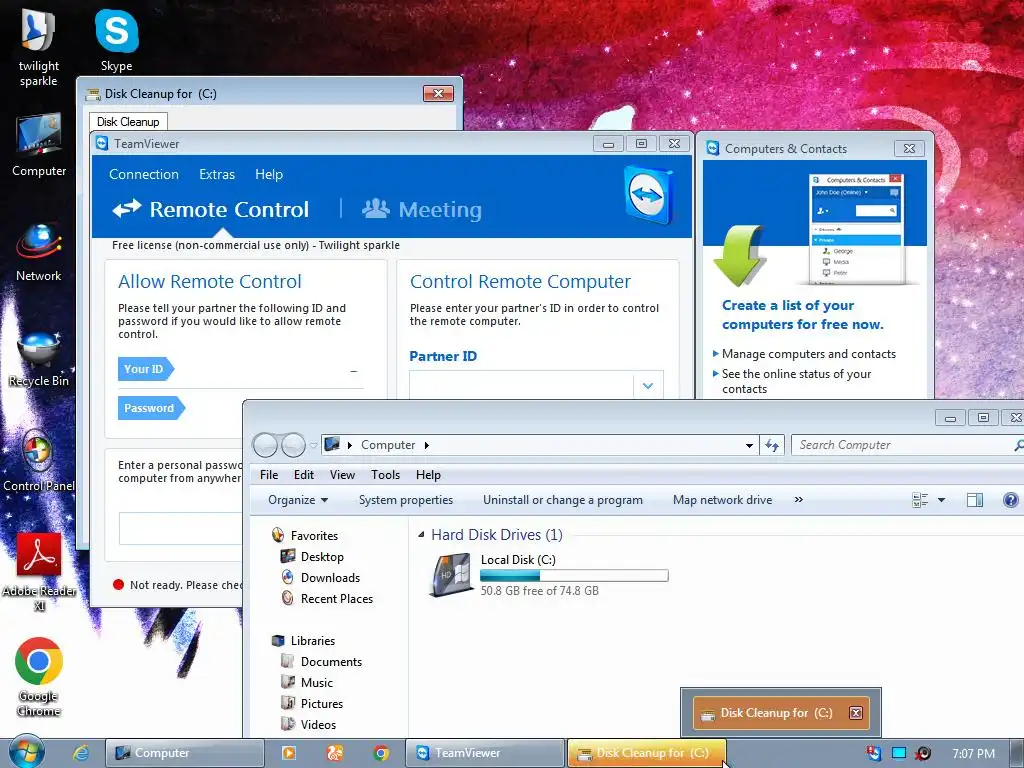Open the Connection menu in TeamViewer
The image size is (1024, 768).
(144, 174)
